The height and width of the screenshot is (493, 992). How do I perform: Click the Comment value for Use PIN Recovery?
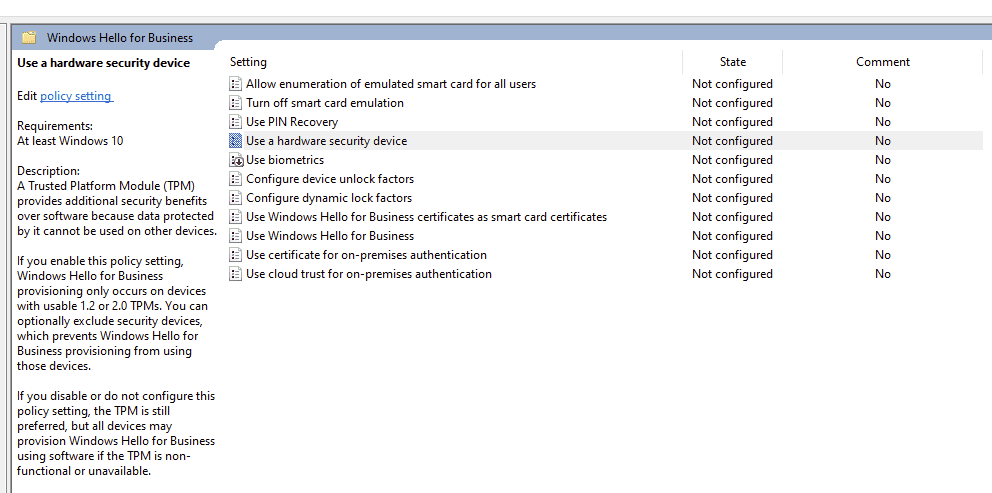pyautogui.click(x=882, y=122)
